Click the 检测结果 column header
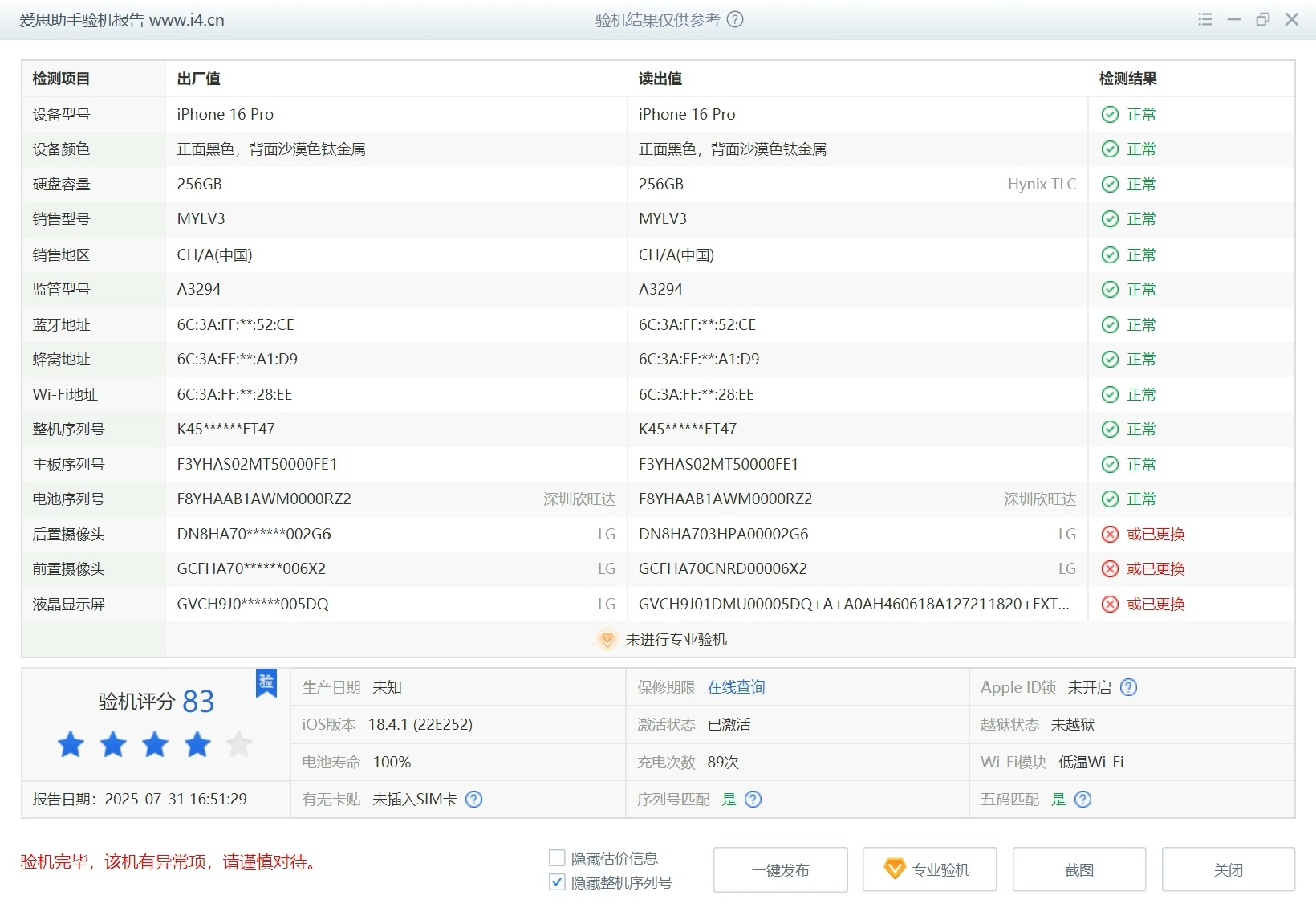The image size is (1316, 912). 1127,79
